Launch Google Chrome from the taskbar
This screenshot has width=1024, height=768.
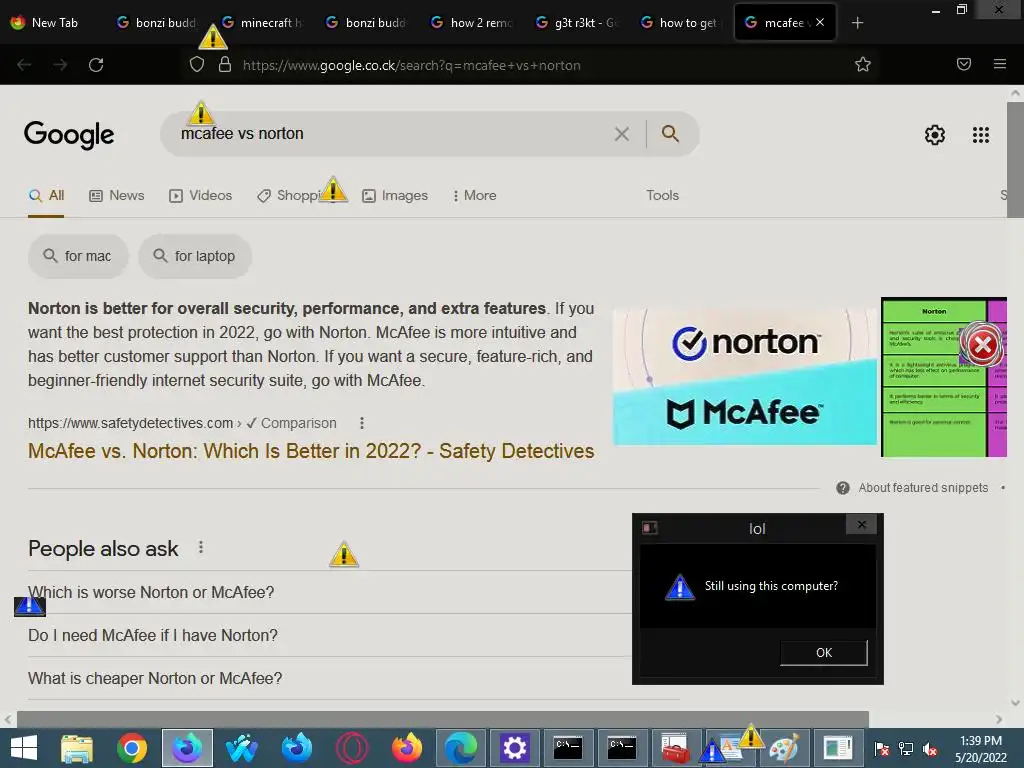pos(132,748)
